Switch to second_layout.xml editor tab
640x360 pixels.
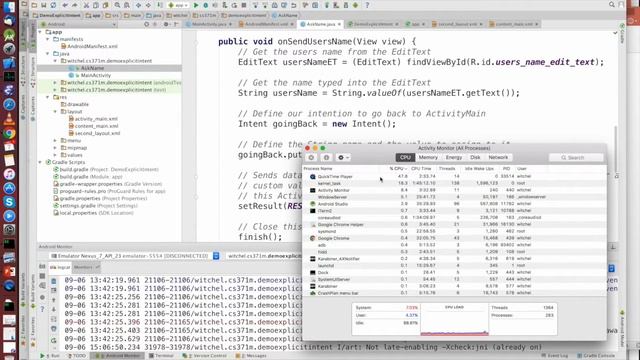[x=457, y=24]
